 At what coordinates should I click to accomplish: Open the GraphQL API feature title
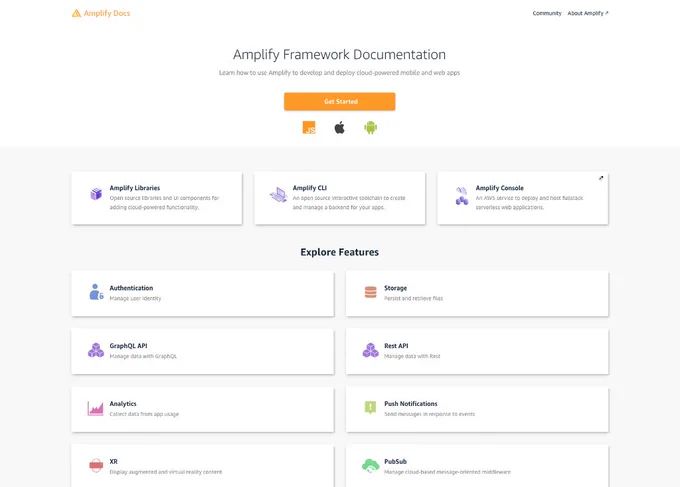coord(128,346)
